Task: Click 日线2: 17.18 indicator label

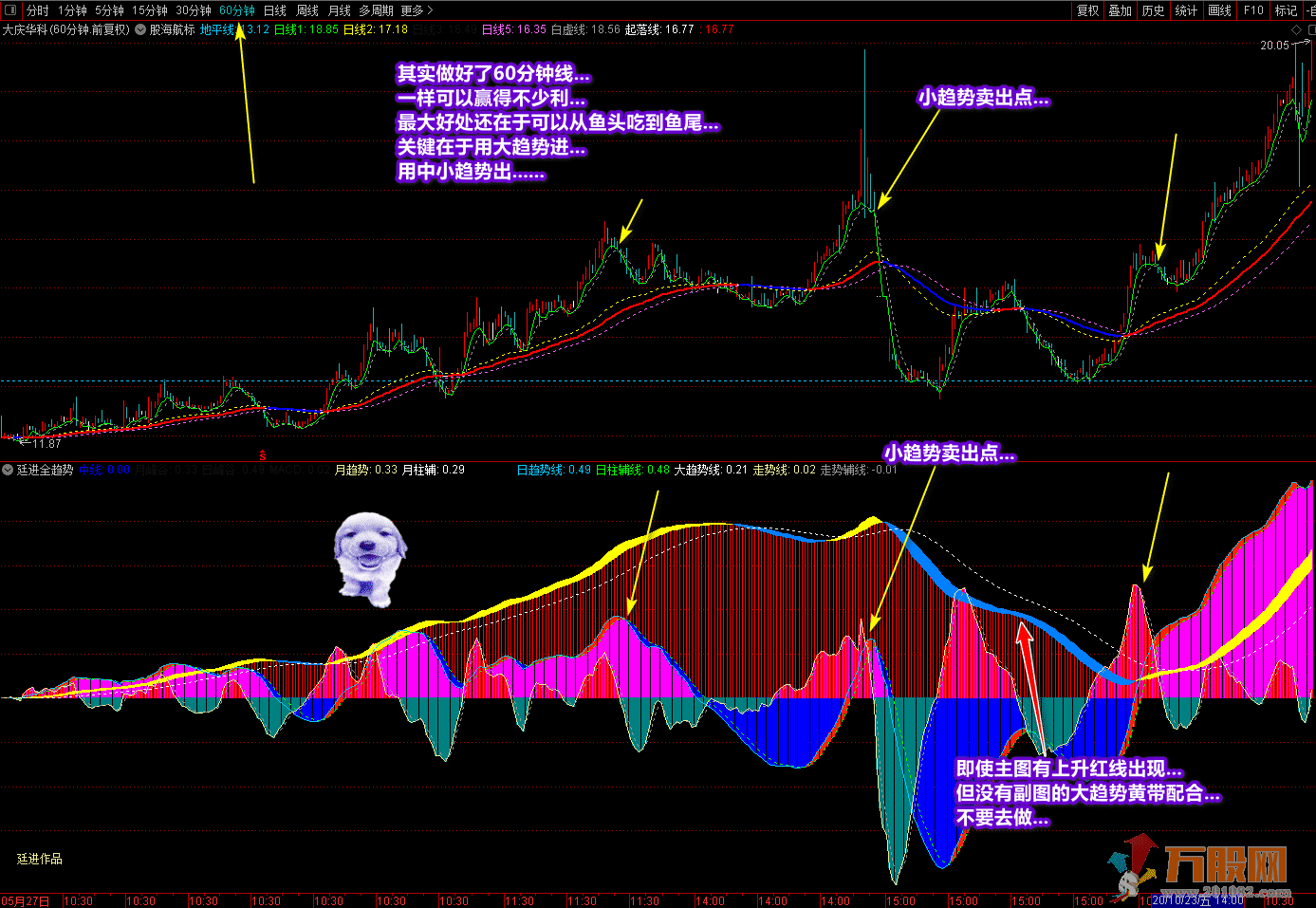Action: 376,29
